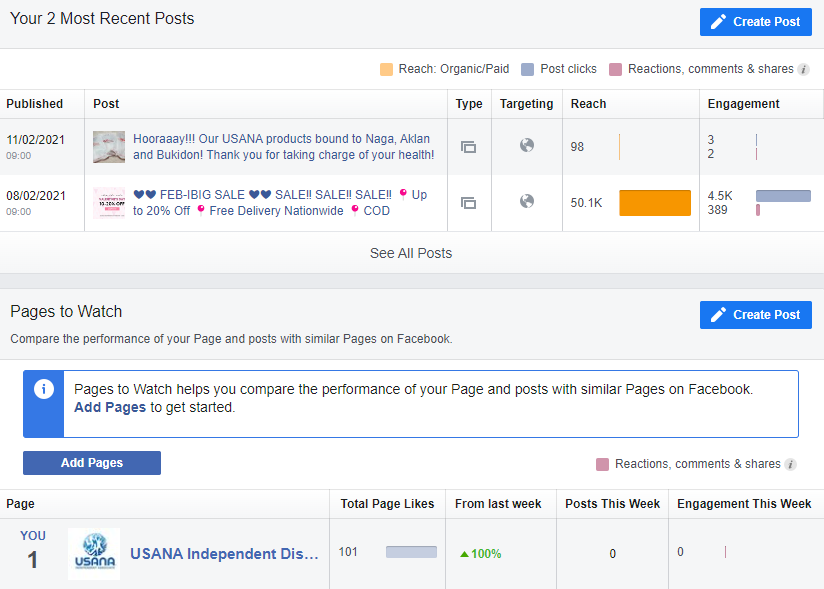Open the USANA Independent Dis... page link
The width and height of the screenshot is (824, 589).
224,554
